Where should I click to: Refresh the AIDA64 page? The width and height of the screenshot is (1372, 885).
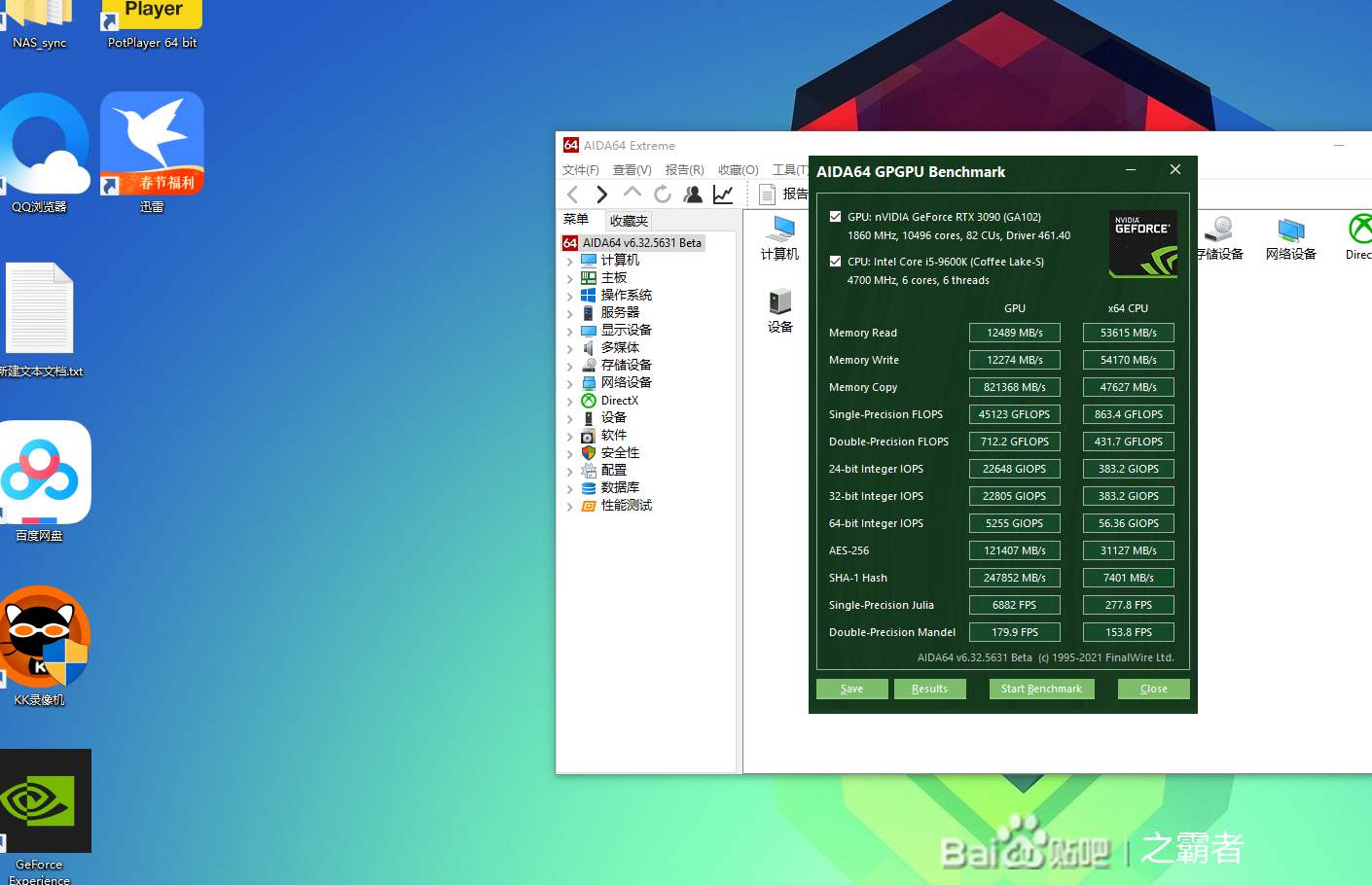point(663,195)
